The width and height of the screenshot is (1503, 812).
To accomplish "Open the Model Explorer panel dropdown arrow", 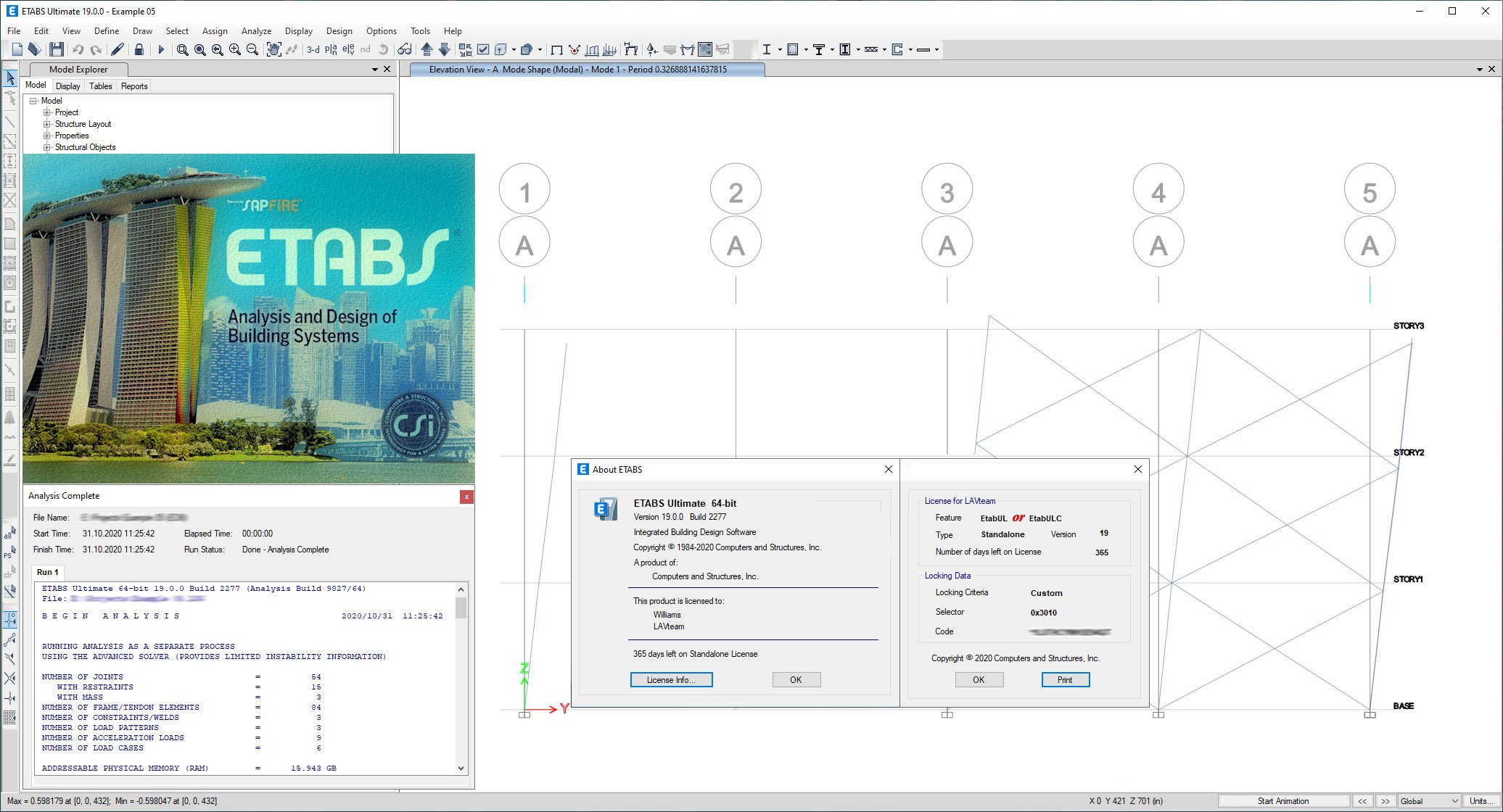I will (375, 70).
